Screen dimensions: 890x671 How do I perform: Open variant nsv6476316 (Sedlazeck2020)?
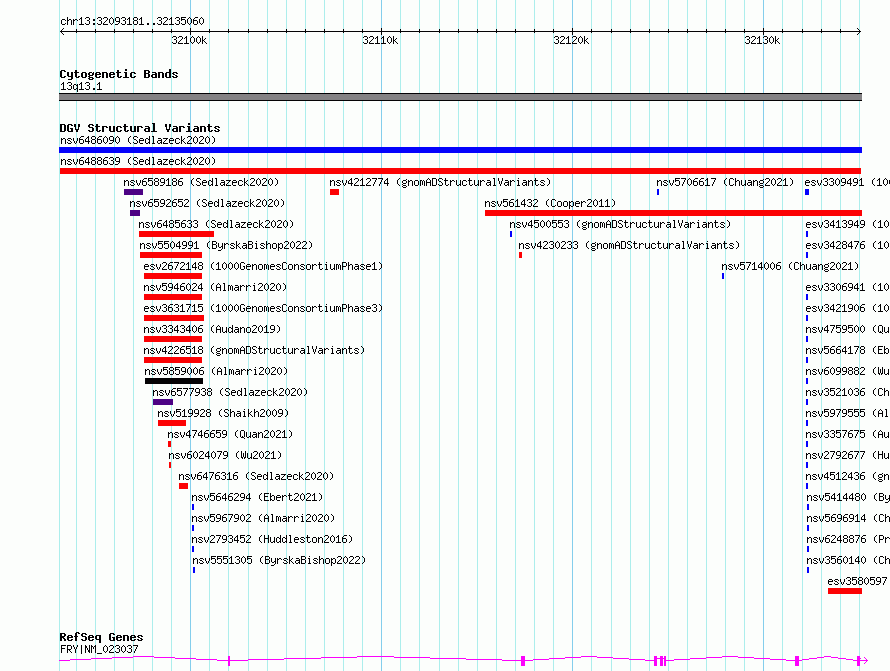(x=256, y=476)
